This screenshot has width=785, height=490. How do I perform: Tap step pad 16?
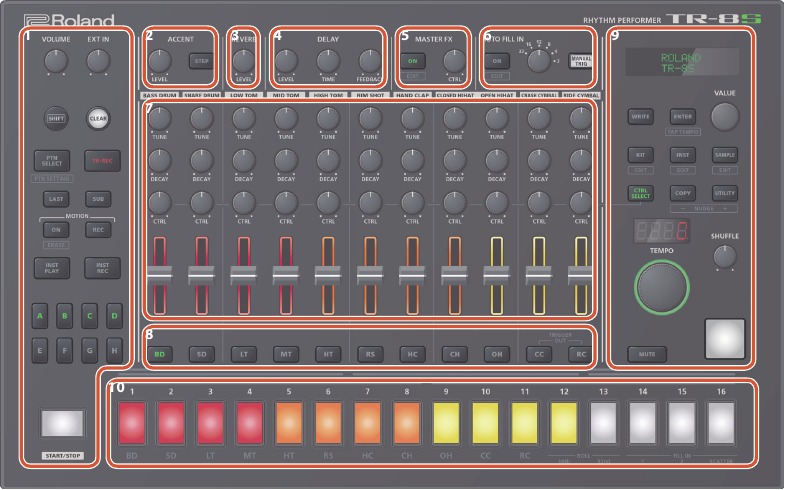coord(721,423)
